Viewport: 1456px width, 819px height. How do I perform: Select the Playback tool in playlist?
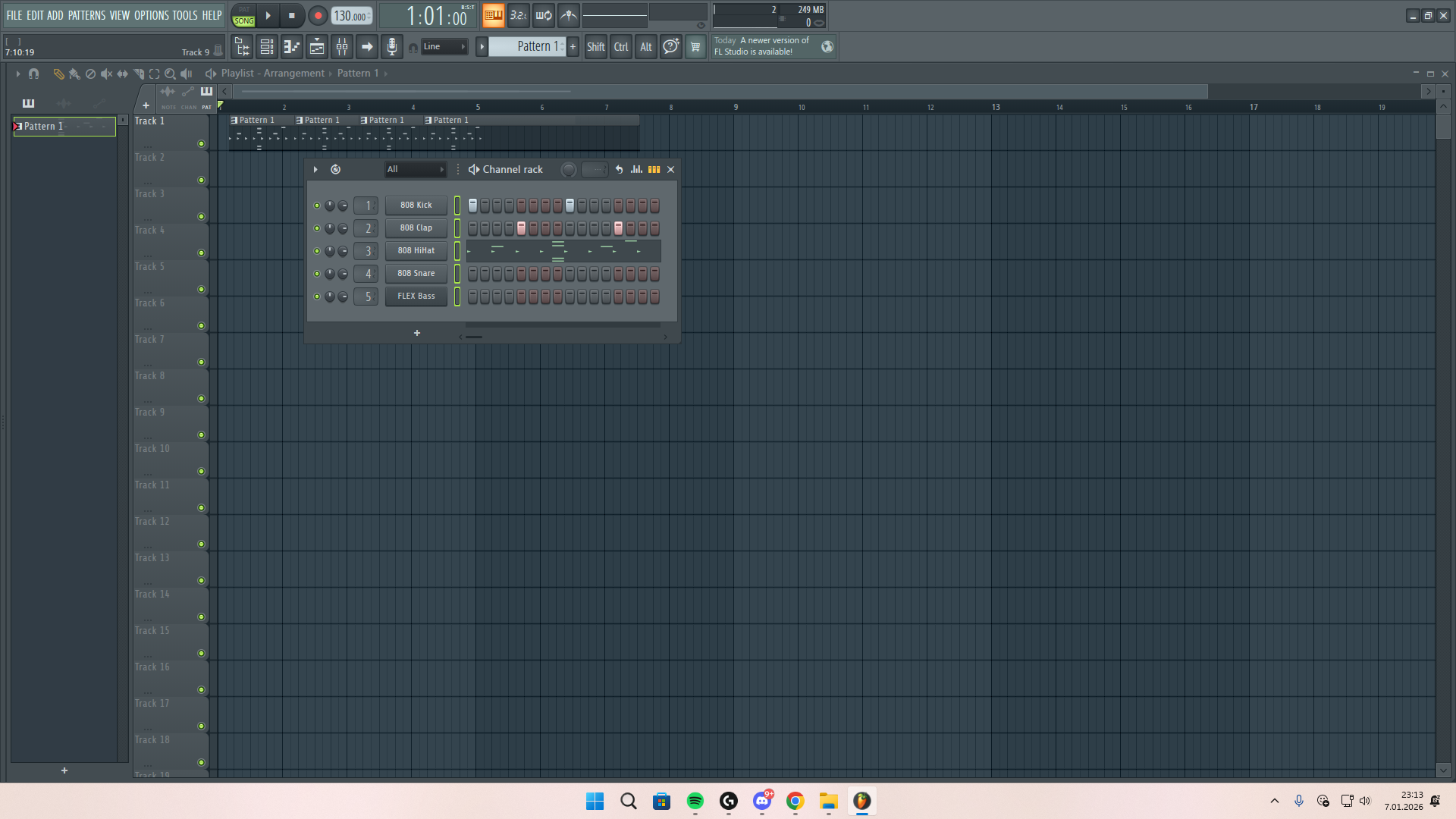(187, 74)
